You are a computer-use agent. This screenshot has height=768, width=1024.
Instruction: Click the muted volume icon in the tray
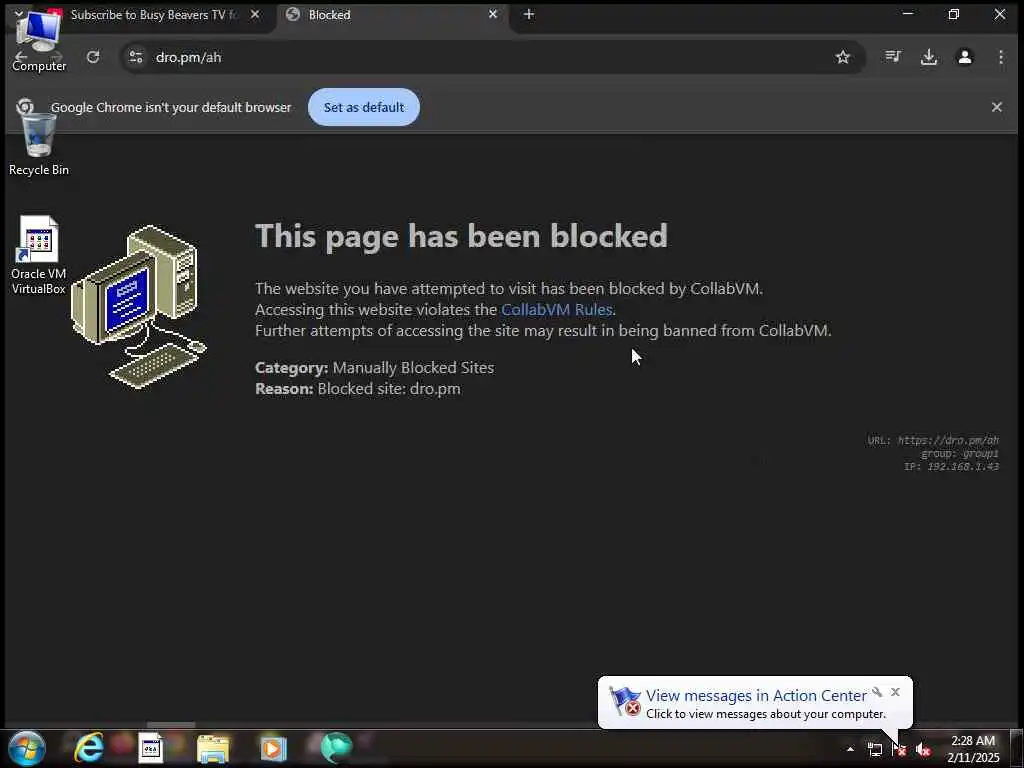coord(923,750)
